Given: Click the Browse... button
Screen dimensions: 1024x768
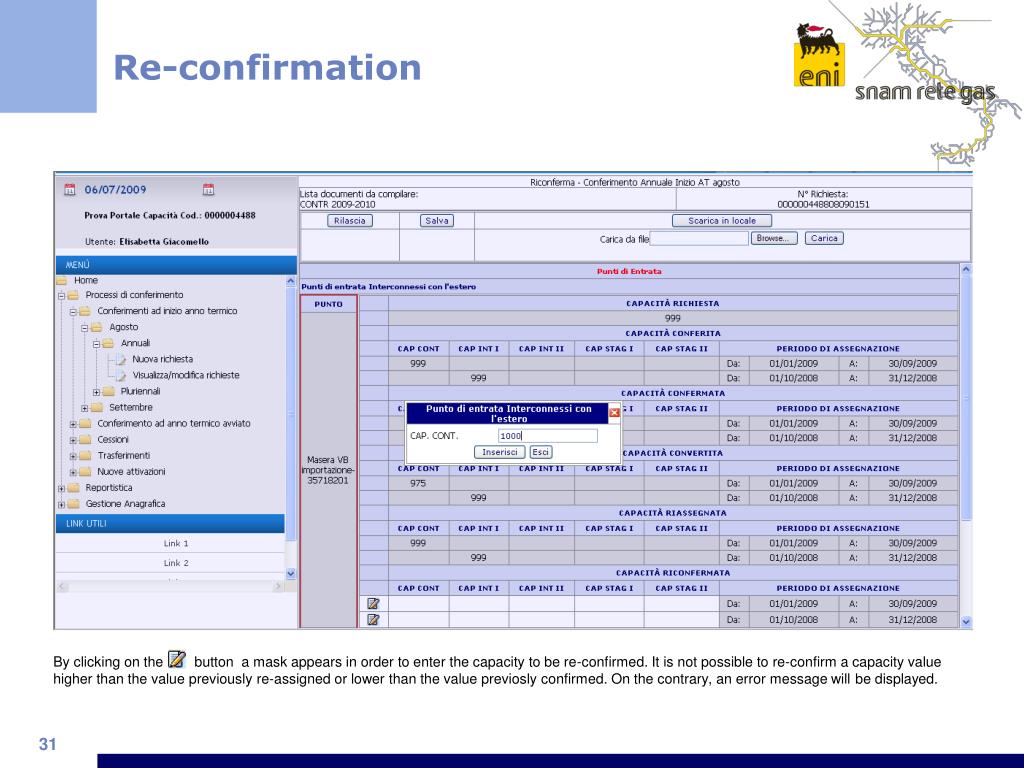Looking at the screenshot, I should (773, 238).
